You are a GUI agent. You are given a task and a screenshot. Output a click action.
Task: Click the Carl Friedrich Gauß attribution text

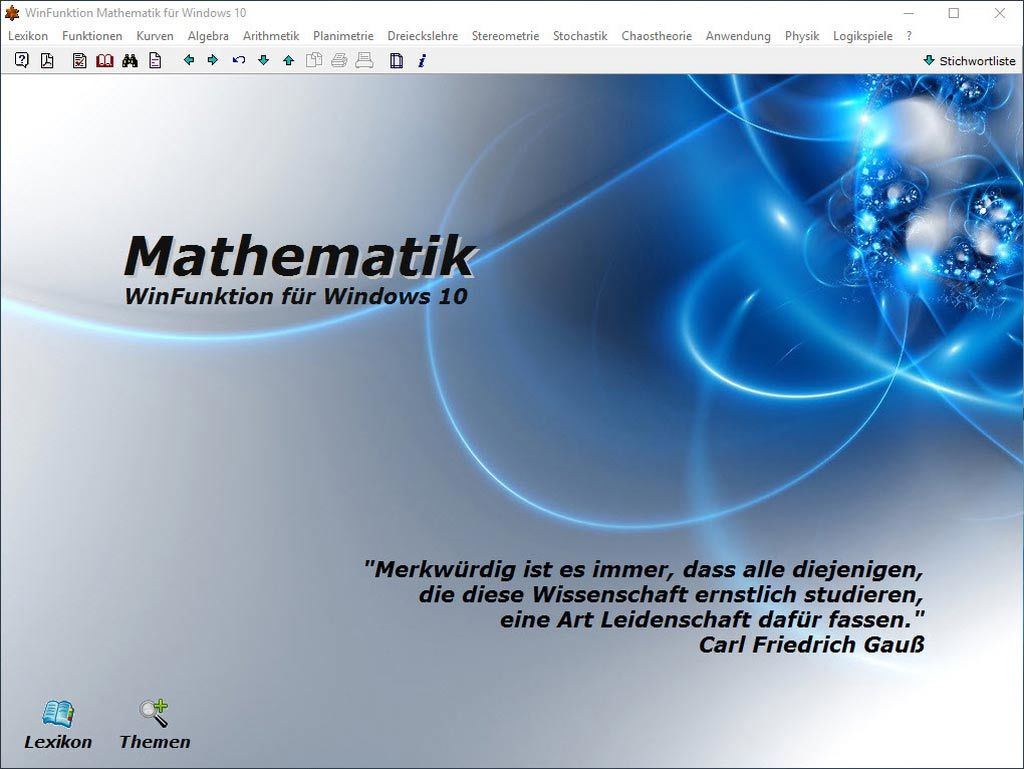tap(812, 645)
